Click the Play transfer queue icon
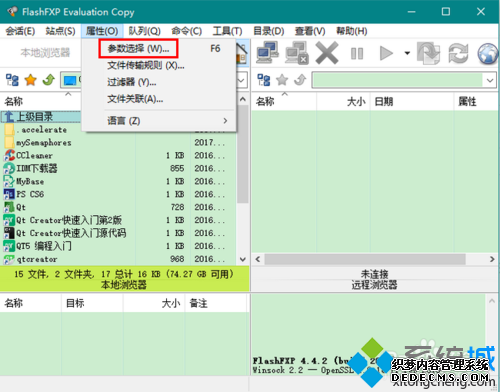 [x=386, y=53]
